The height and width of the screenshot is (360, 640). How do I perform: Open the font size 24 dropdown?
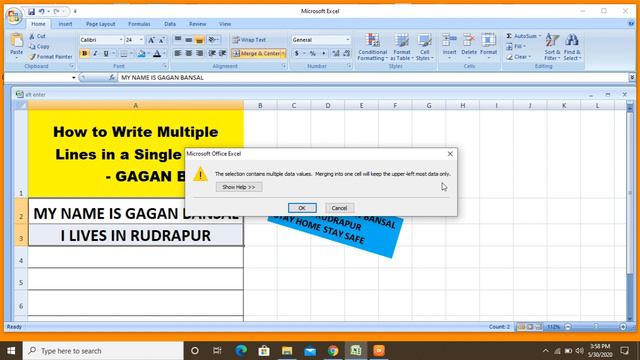pyautogui.click(x=141, y=40)
